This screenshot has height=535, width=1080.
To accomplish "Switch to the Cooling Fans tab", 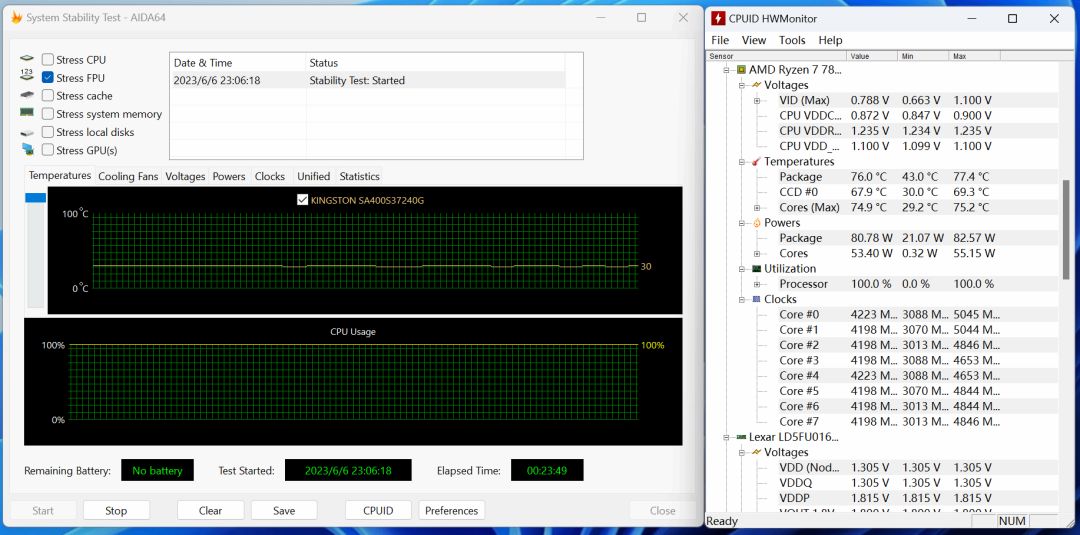I will [x=128, y=176].
